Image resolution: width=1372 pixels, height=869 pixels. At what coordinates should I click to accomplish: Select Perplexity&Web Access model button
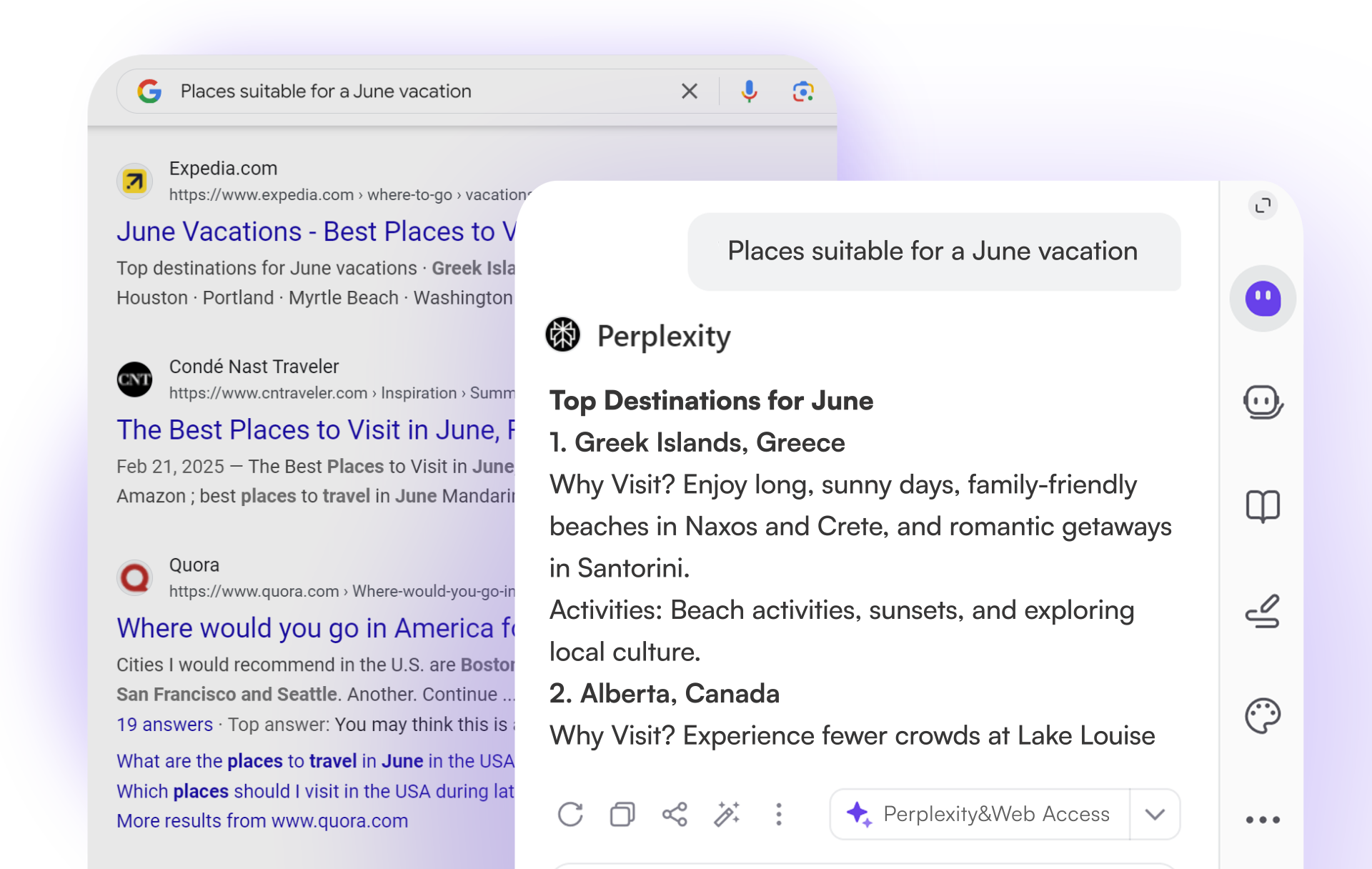[x=980, y=814]
